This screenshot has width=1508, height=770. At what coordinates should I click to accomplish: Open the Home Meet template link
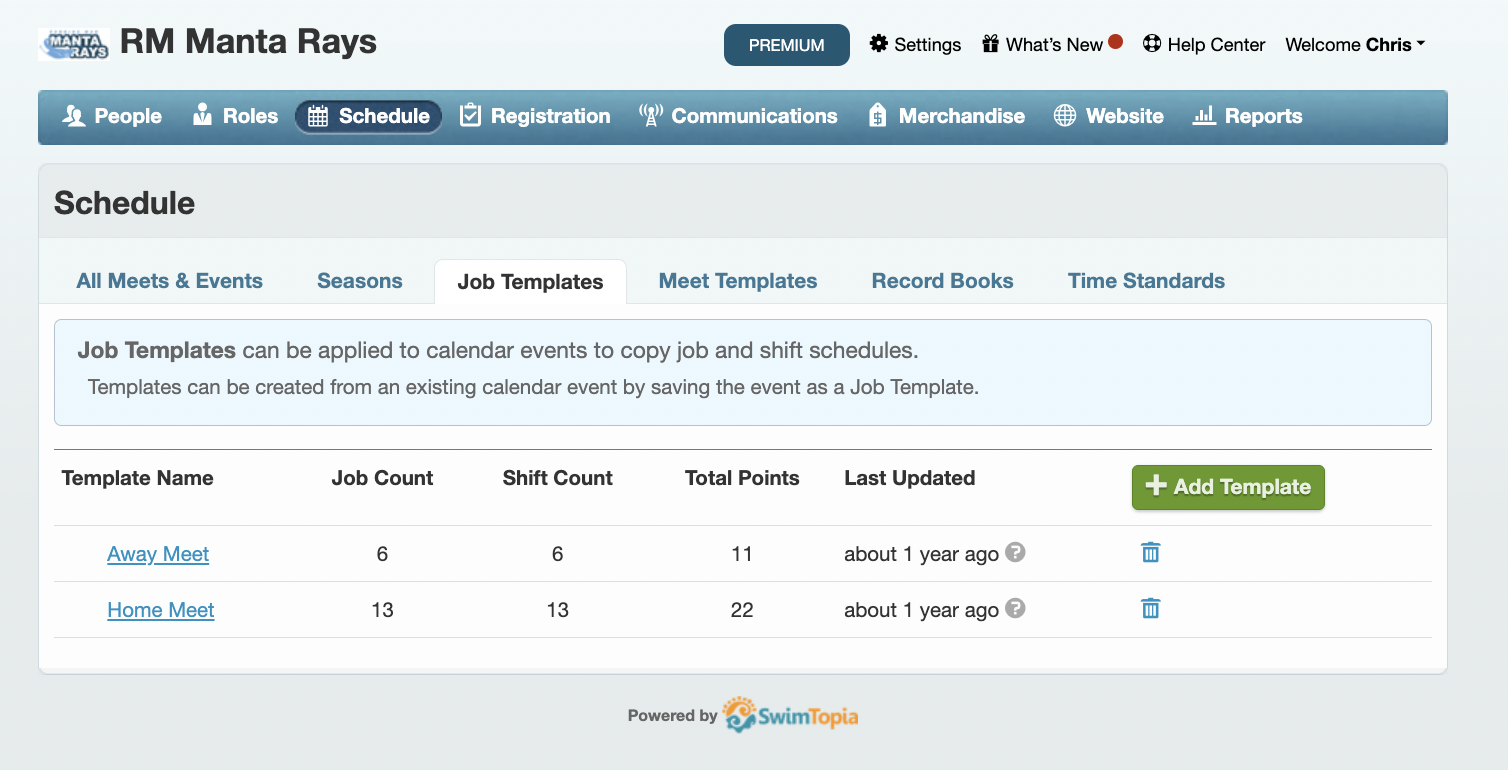(160, 609)
